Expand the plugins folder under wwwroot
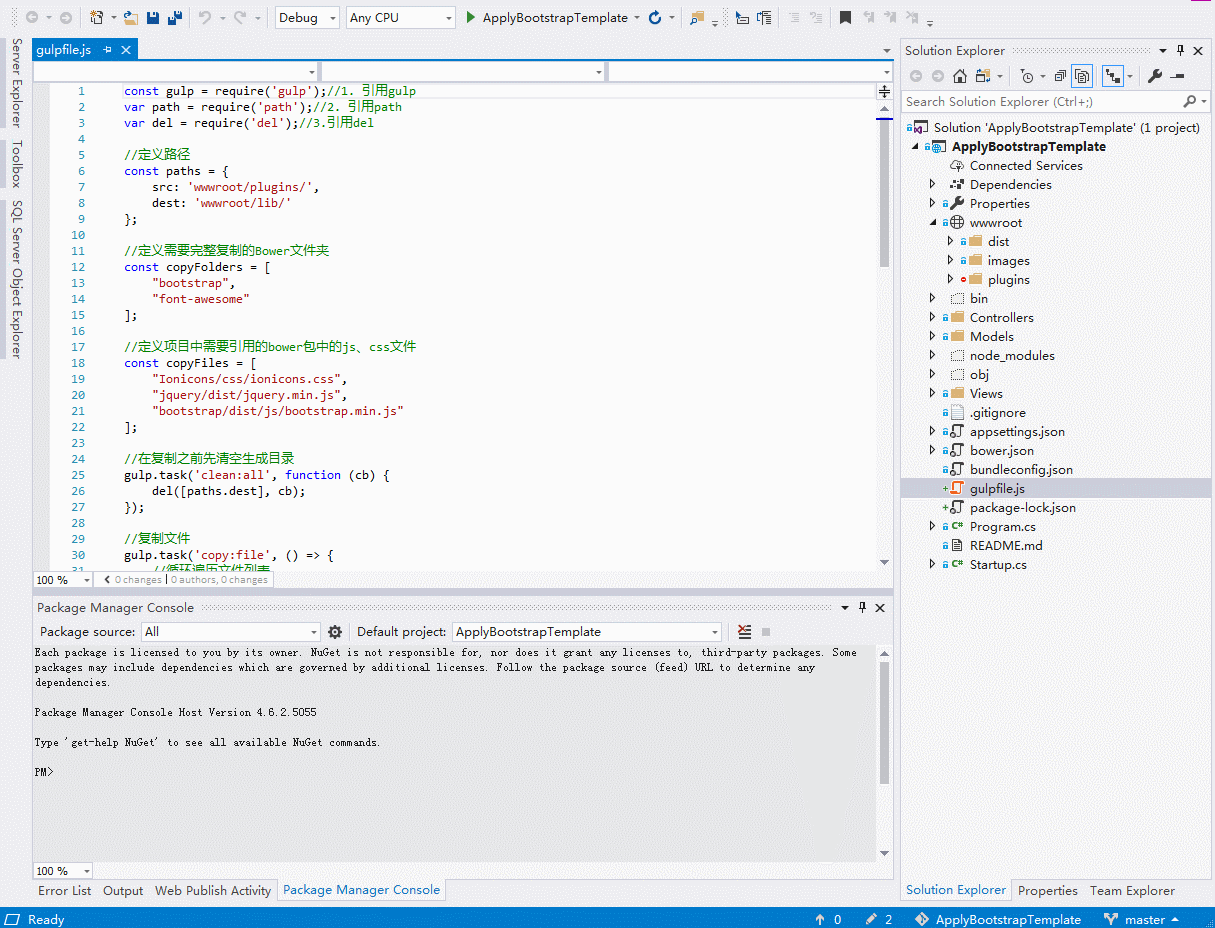The width and height of the screenshot is (1215, 928). coord(951,280)
